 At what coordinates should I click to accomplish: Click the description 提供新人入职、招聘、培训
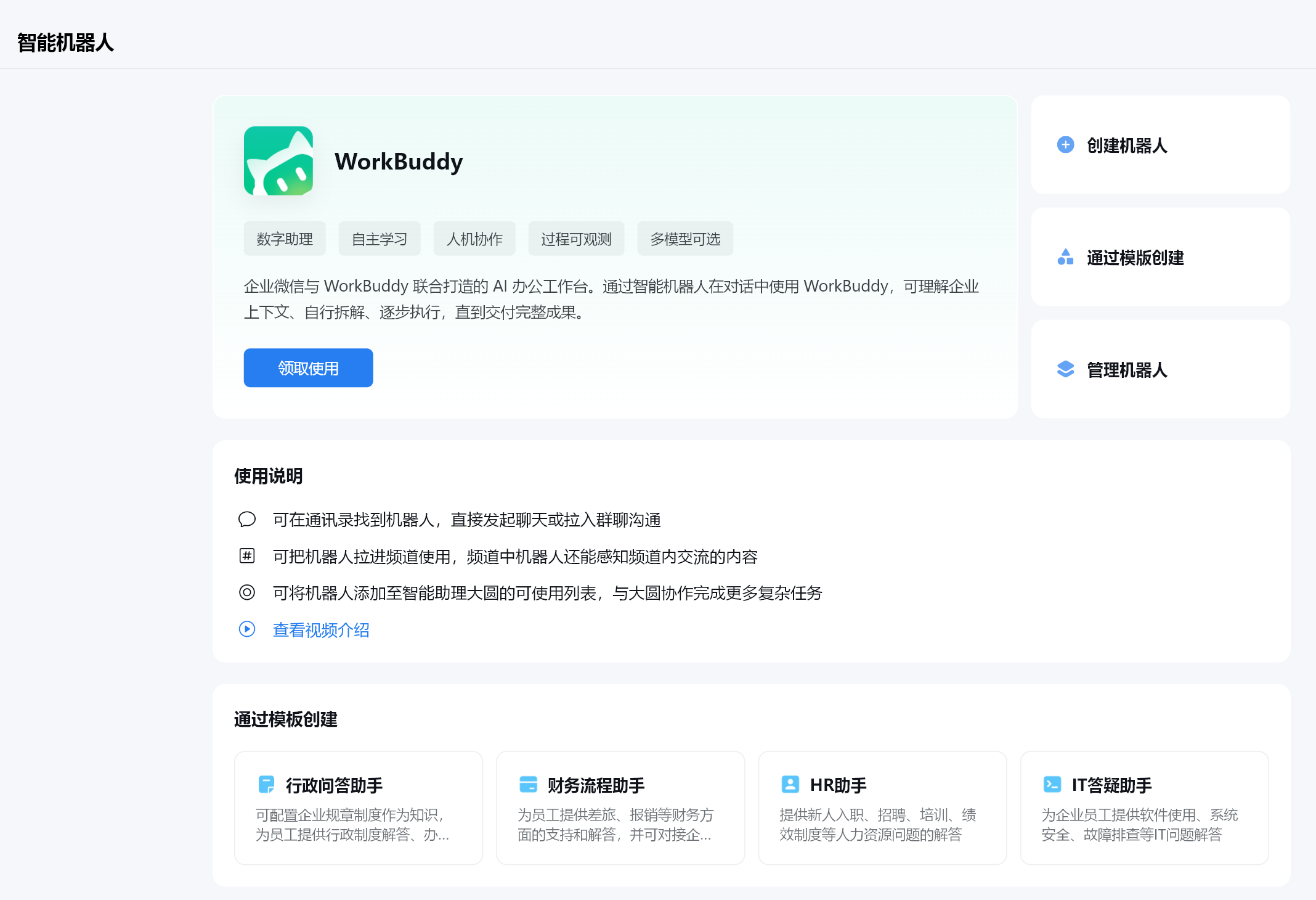click(878, 825)
